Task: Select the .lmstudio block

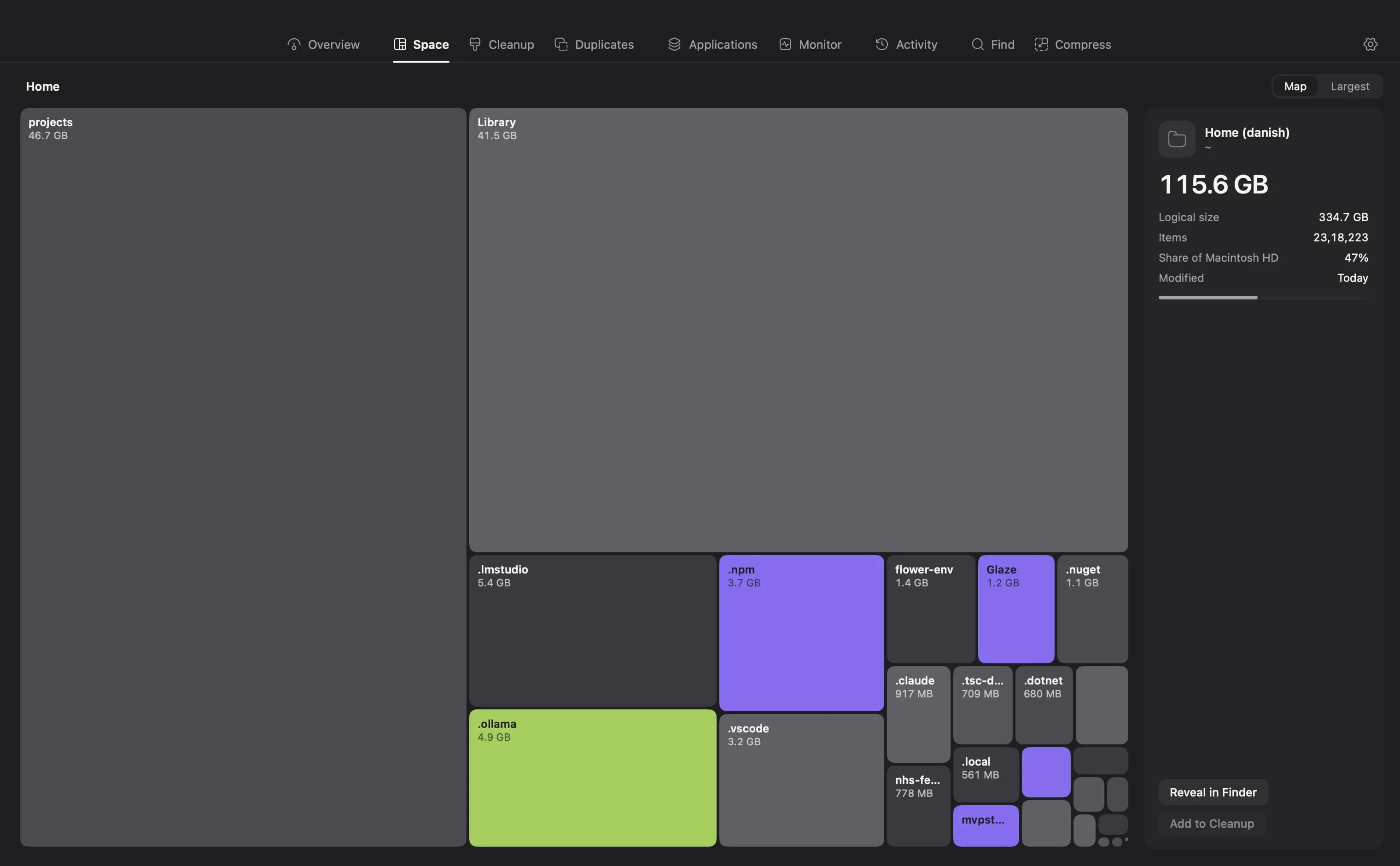Action: [x=593, y=631]
